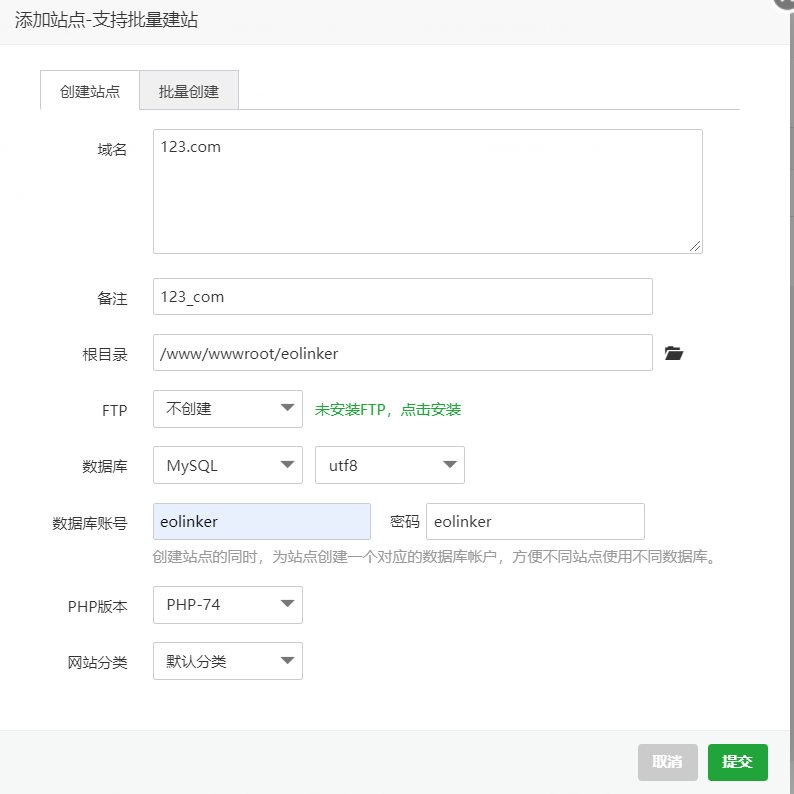Close the add site dialog
This screenshot has width=794, height=794.
pos(784,3)
